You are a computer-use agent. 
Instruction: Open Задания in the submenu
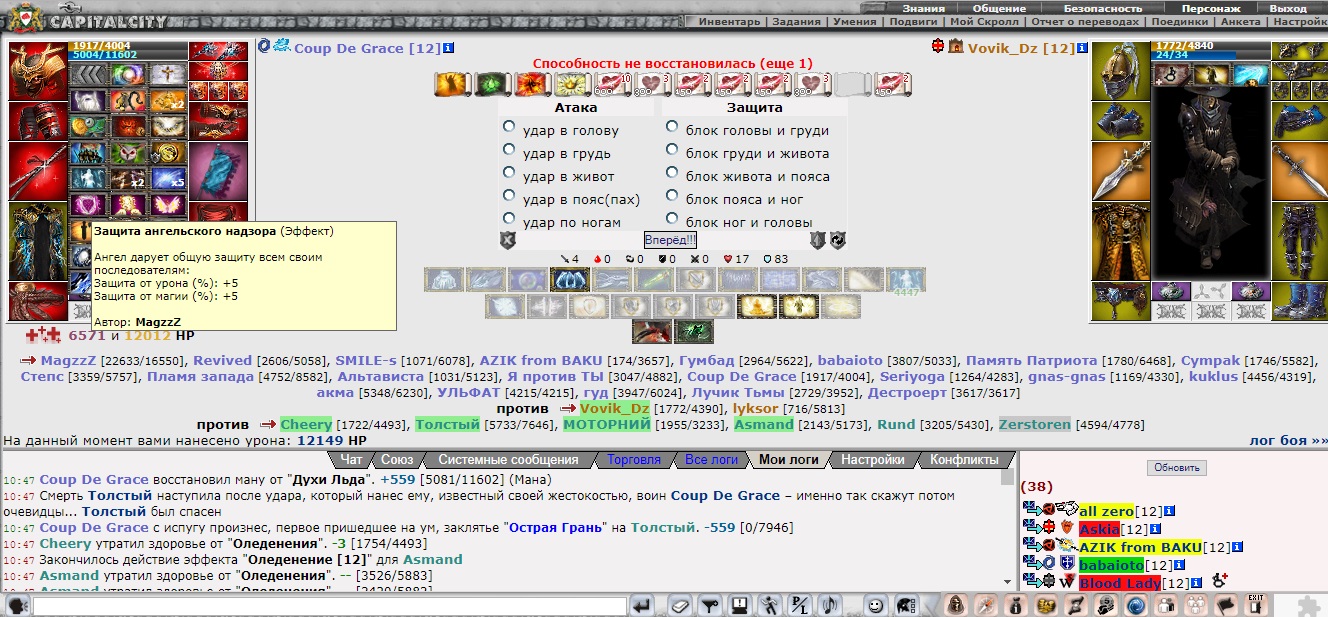[796, 21]
